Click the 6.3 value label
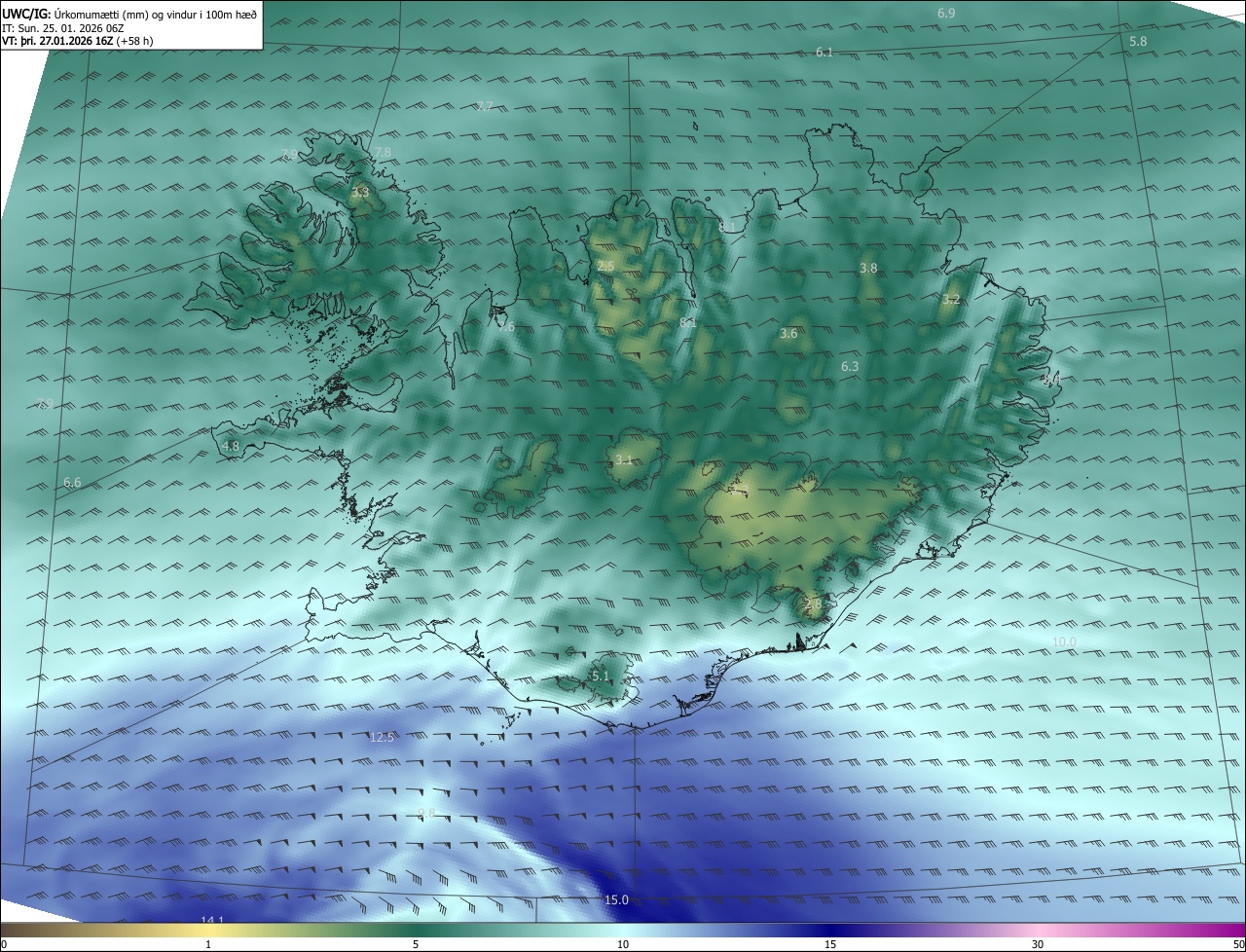This screenshot has height=952, width=1246. (x=850, y=367)
